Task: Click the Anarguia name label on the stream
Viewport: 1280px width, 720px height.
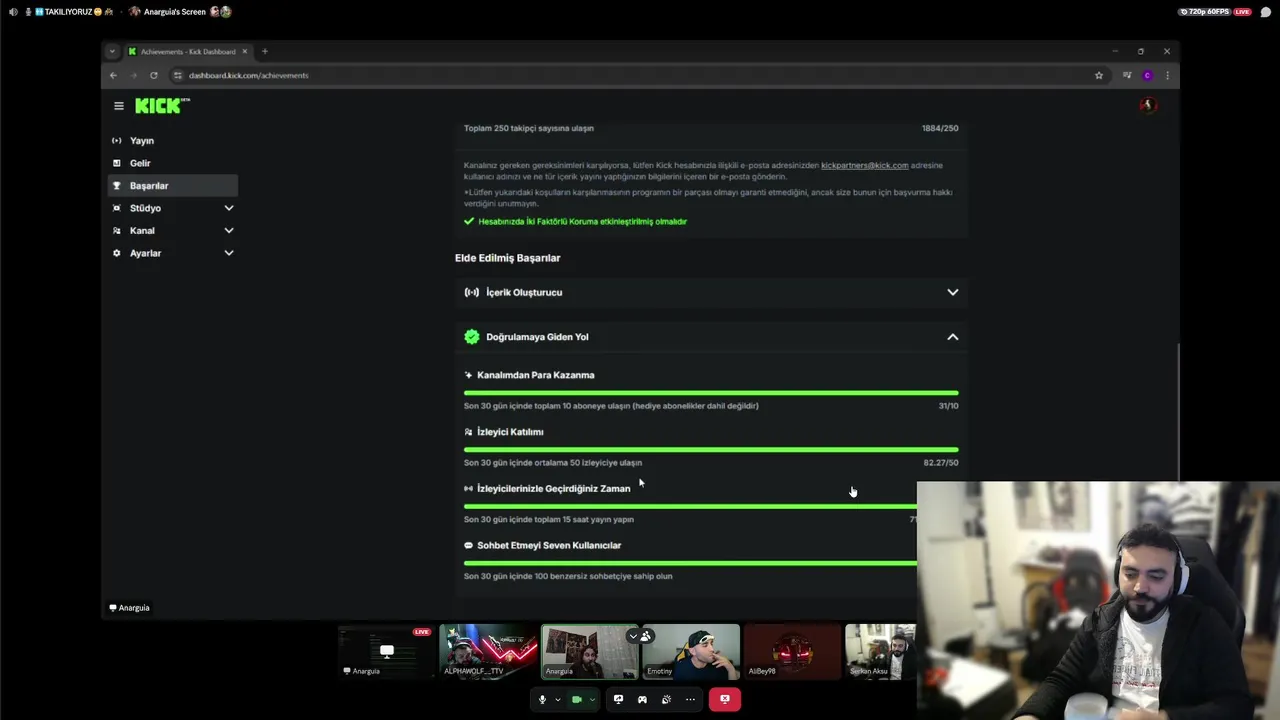Action: (x=130, y=608)
